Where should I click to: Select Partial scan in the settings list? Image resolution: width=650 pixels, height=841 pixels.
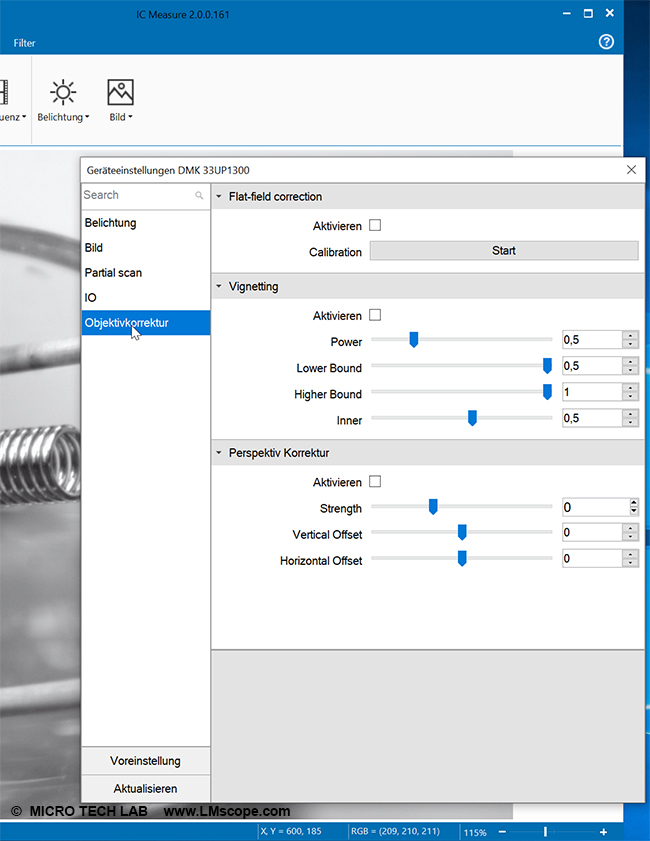coord(113,273)
